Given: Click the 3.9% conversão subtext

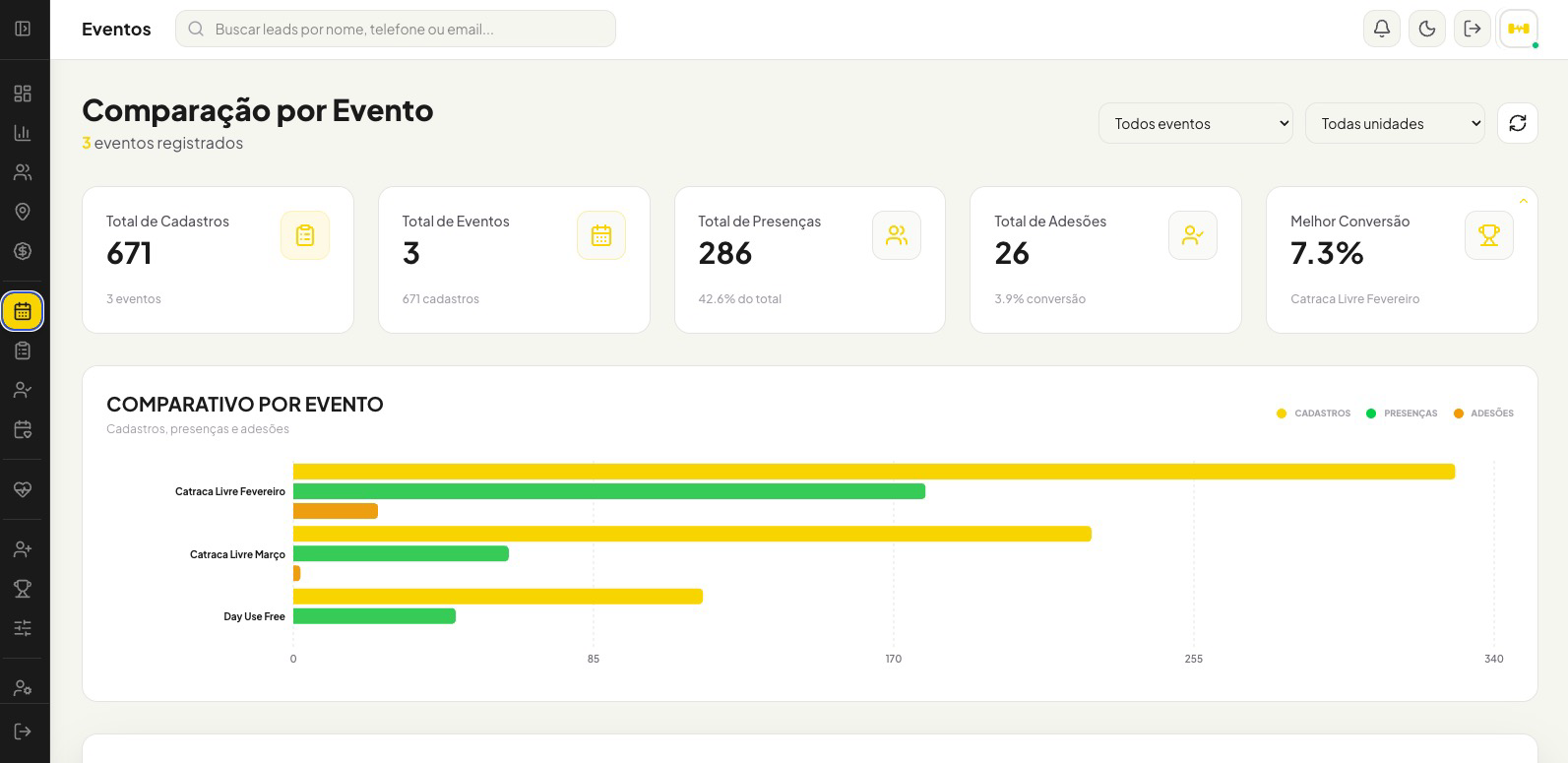Looking at the screenshot, I should click(x=1039, y=299).
